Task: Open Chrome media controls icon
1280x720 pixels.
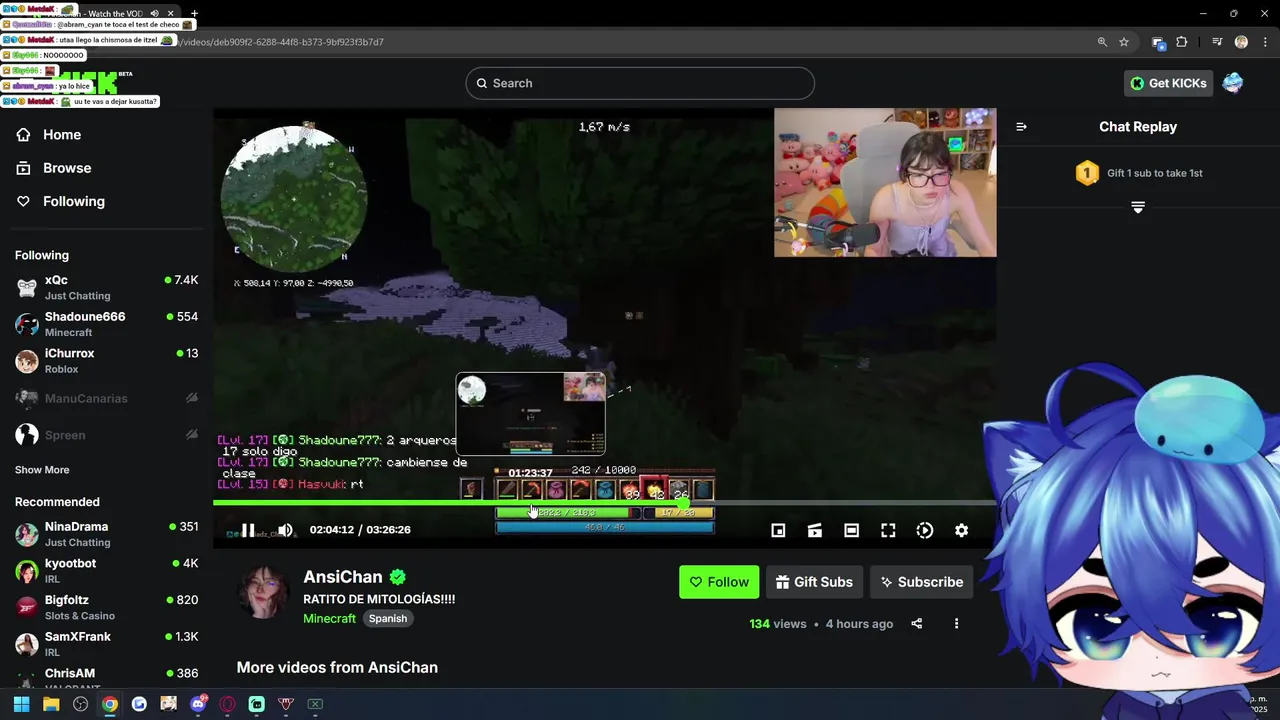Action: pyautogui.click(x=1217, y=42)
